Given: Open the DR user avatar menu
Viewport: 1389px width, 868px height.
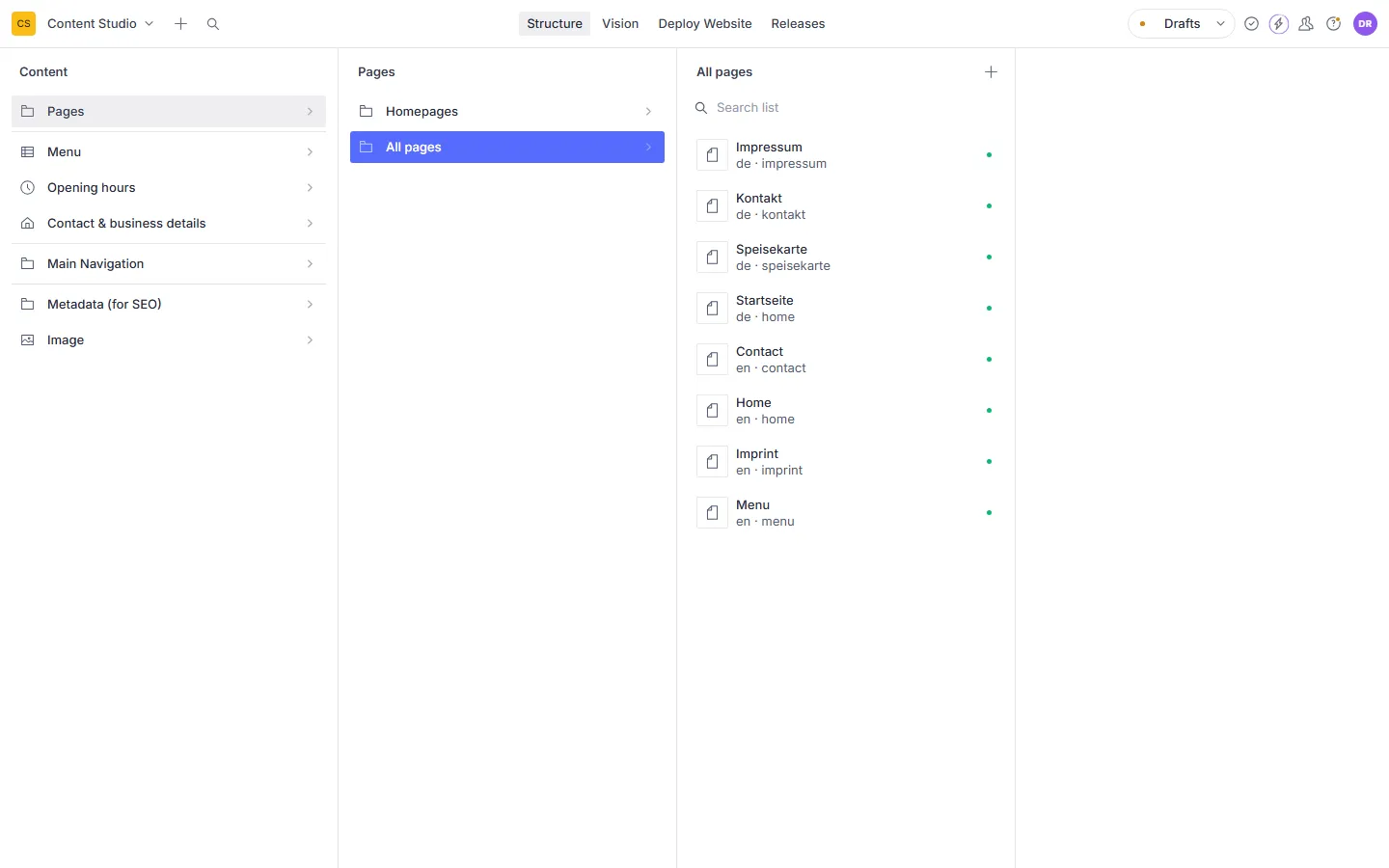Looking at the screenshot, I should click(x=1365, y=23).
